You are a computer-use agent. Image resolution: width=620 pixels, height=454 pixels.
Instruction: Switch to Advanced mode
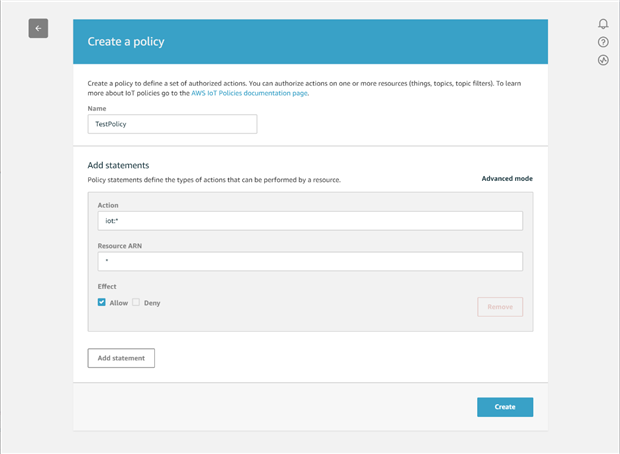pyautogui.click(x=507, y=179)
